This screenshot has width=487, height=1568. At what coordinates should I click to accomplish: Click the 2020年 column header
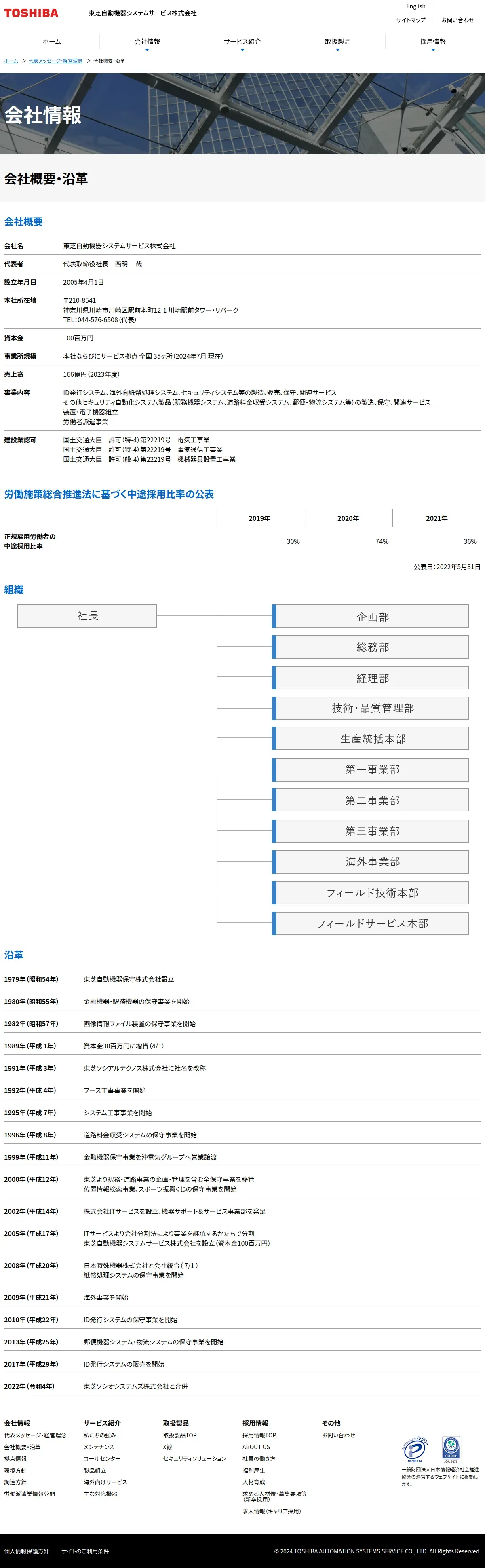click(x=348, y=518)
